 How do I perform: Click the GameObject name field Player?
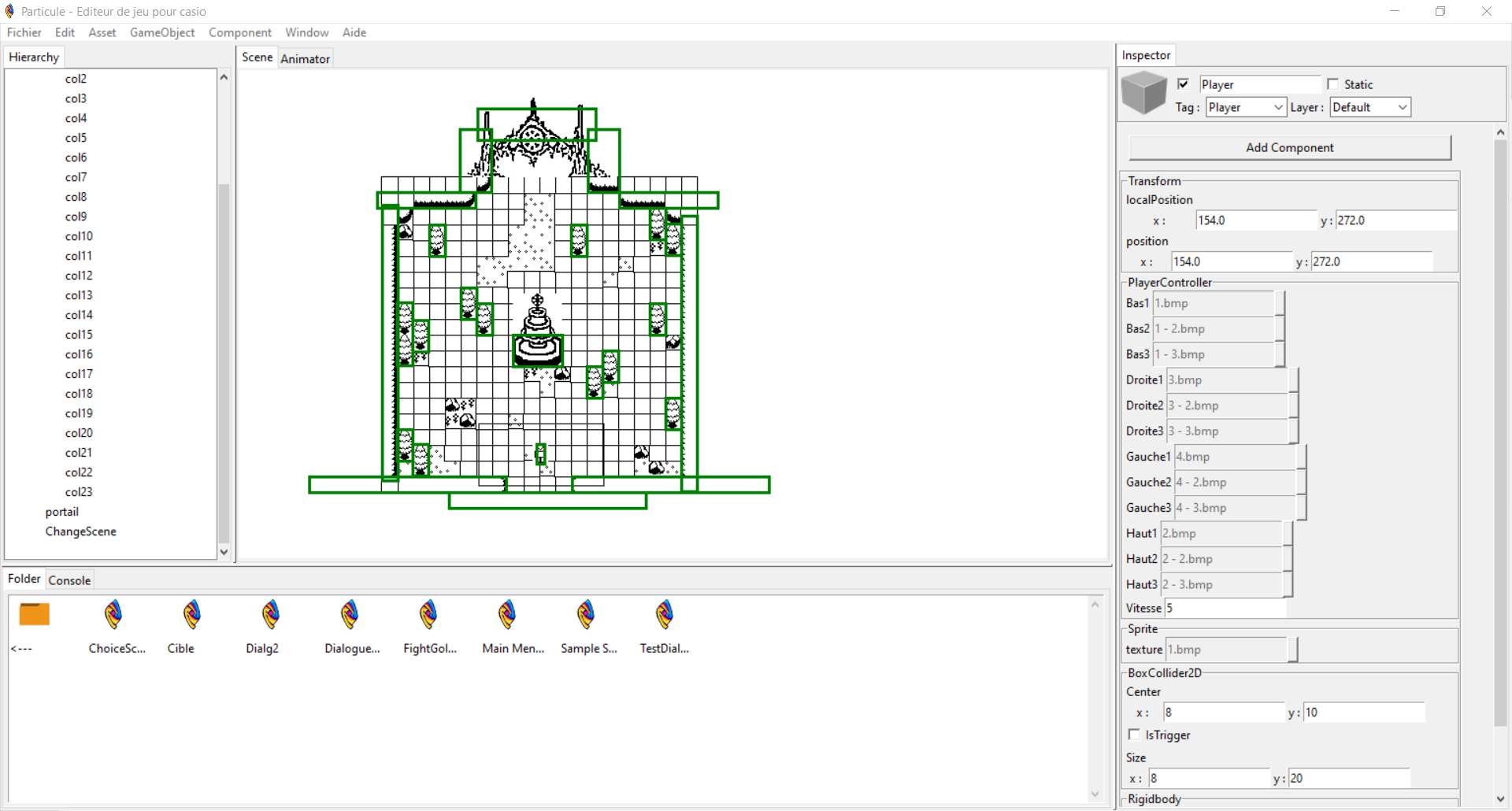(1260, 84)
